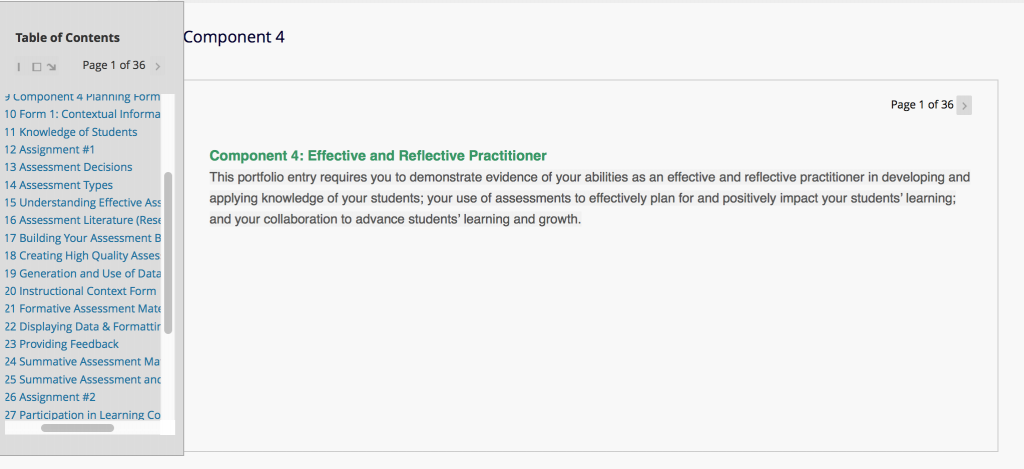Open '12 Assignment #1' in table of contents
Image resolution: width=1024 pixels, height=469 pixels.
pyautogui.click(x=50, y=150)
